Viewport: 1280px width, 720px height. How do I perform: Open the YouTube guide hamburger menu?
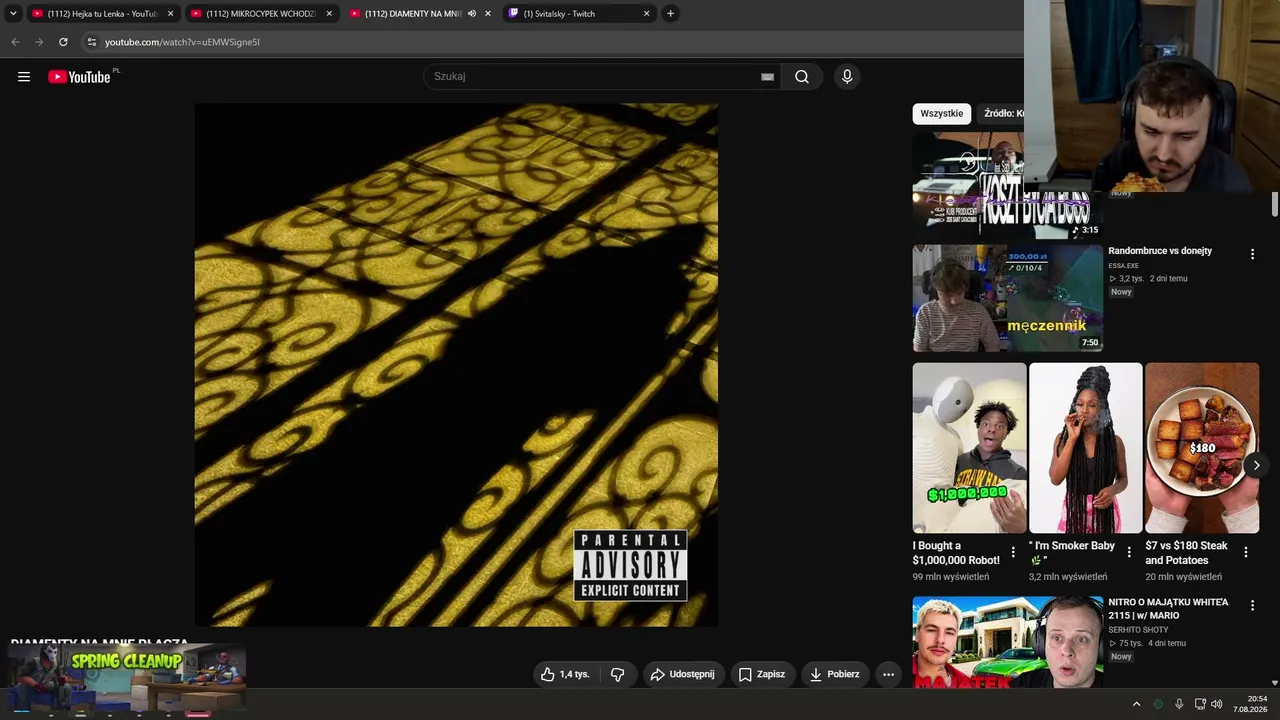[24, 77]
